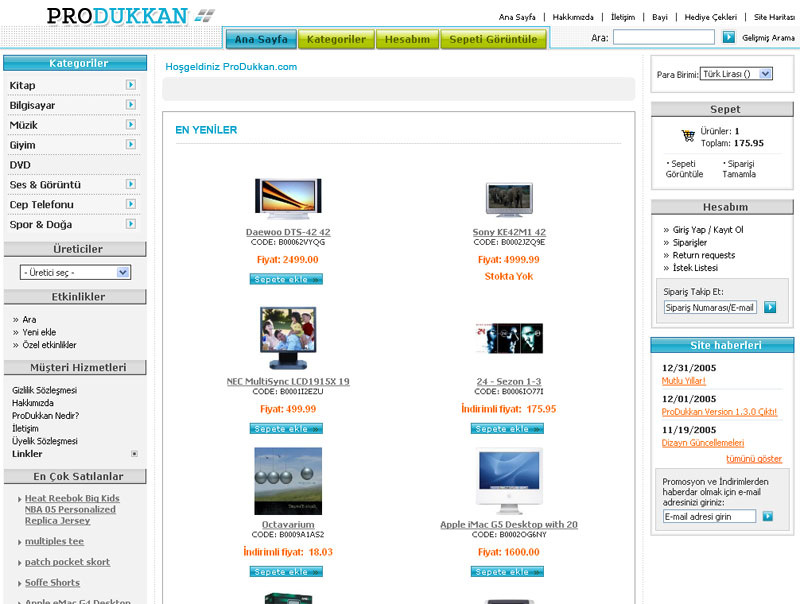Open patch pocket skort link

(x=67, y=562)
